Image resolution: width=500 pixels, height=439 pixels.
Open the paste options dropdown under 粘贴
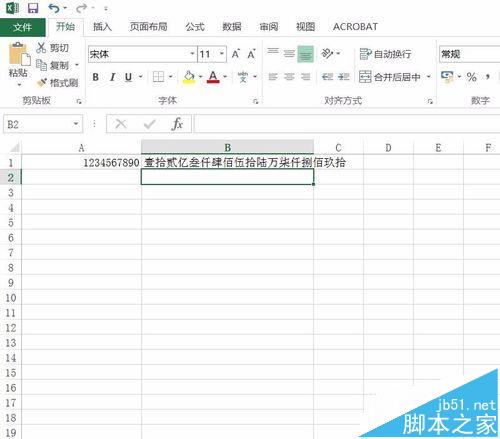(x=19, y=85)
